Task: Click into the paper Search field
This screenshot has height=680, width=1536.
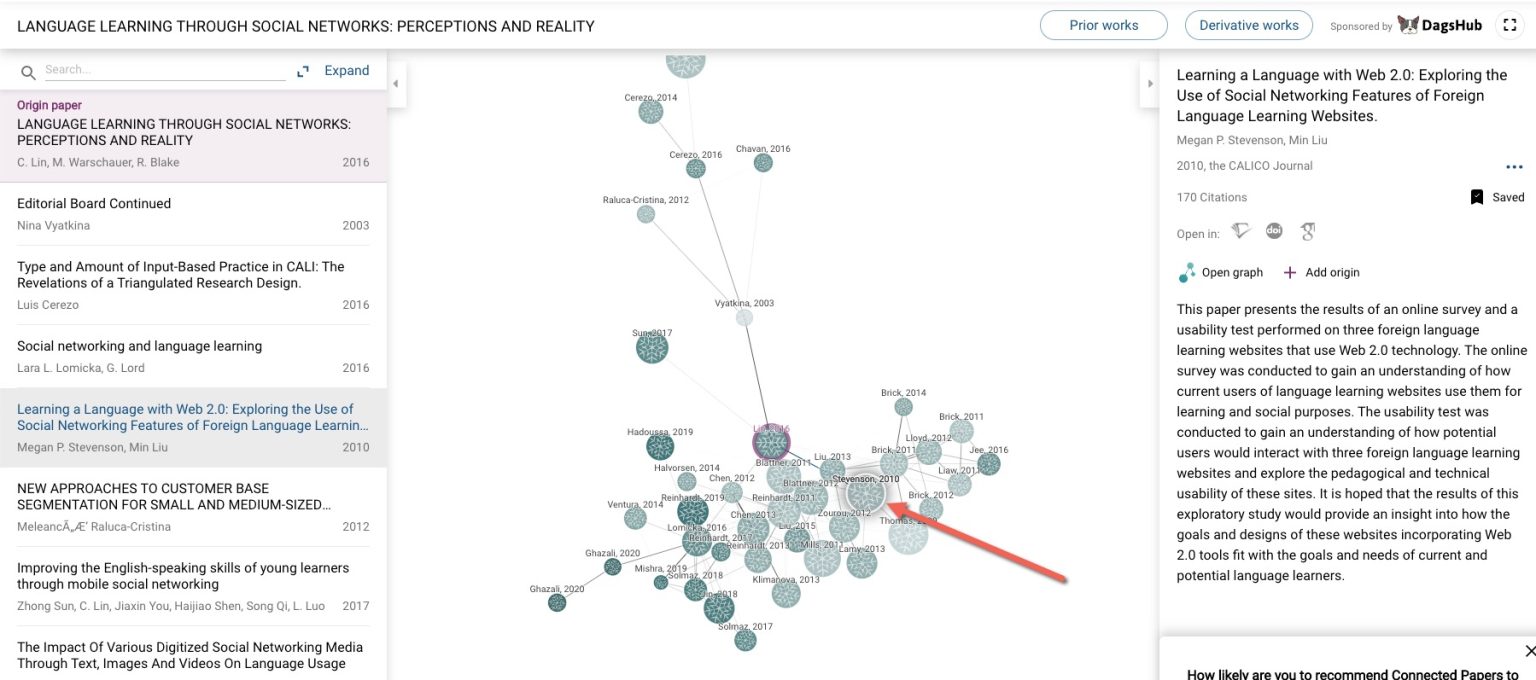Action: 165,70
